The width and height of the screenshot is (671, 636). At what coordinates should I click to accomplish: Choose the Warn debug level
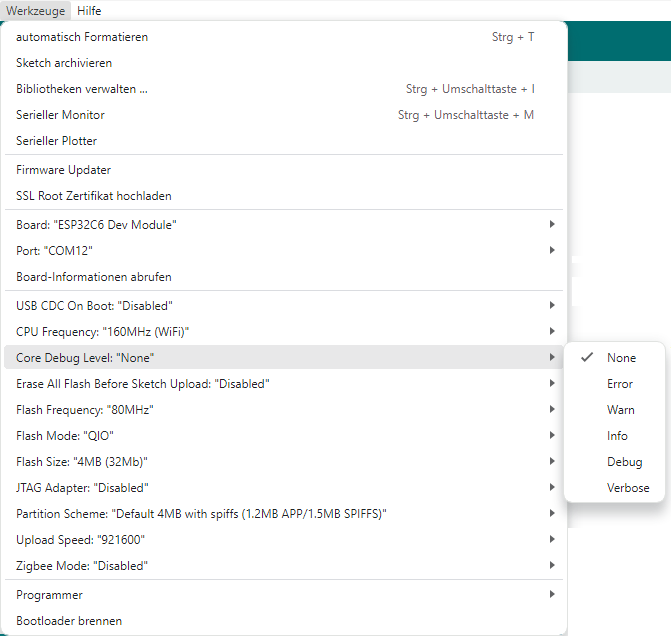(620, 410)
